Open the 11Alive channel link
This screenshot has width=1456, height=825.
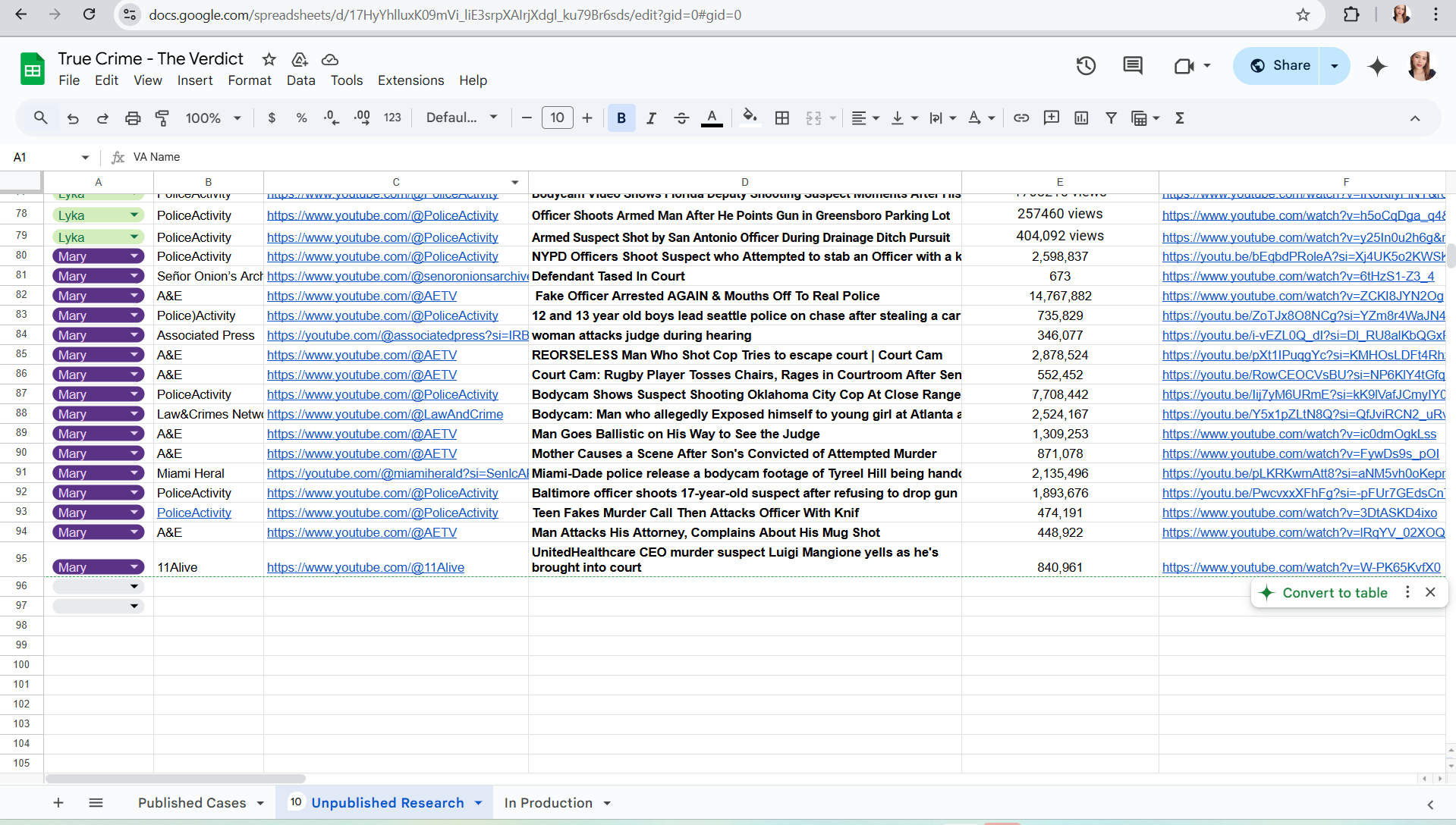365,567
